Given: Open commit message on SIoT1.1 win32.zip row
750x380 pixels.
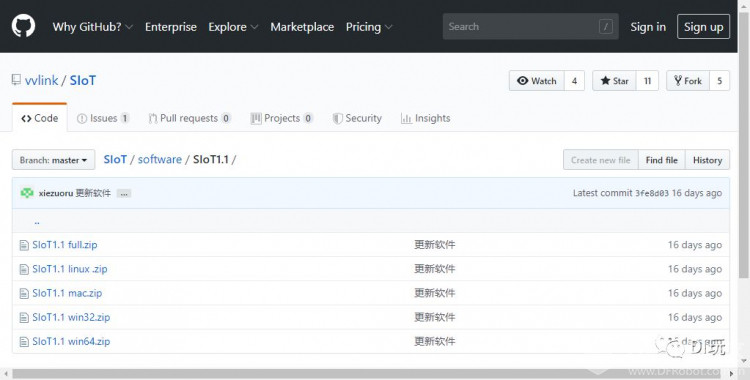Looking at the screenshot, I should pyautogui.click(x=435, y=317).
